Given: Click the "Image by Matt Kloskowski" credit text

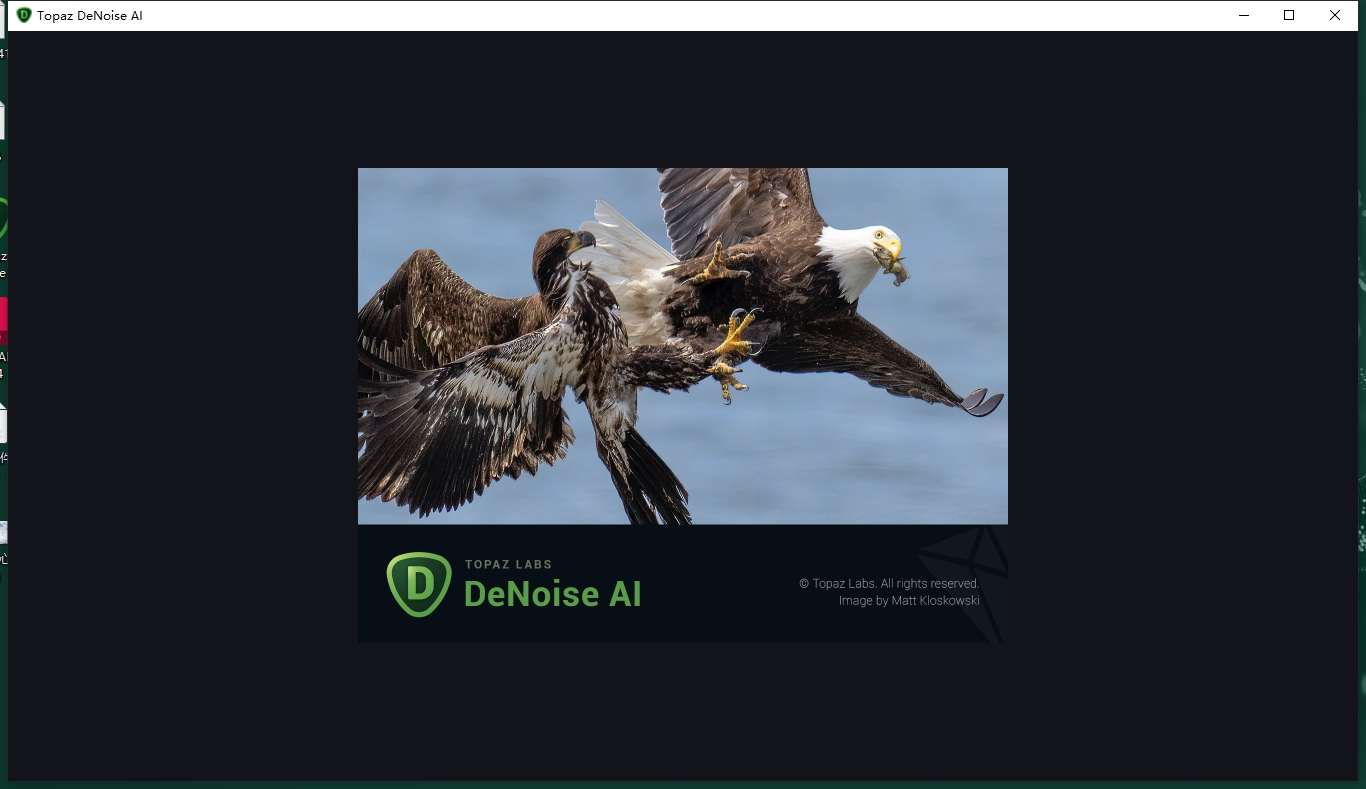Looking at the screenshot, I should (909, 601).
